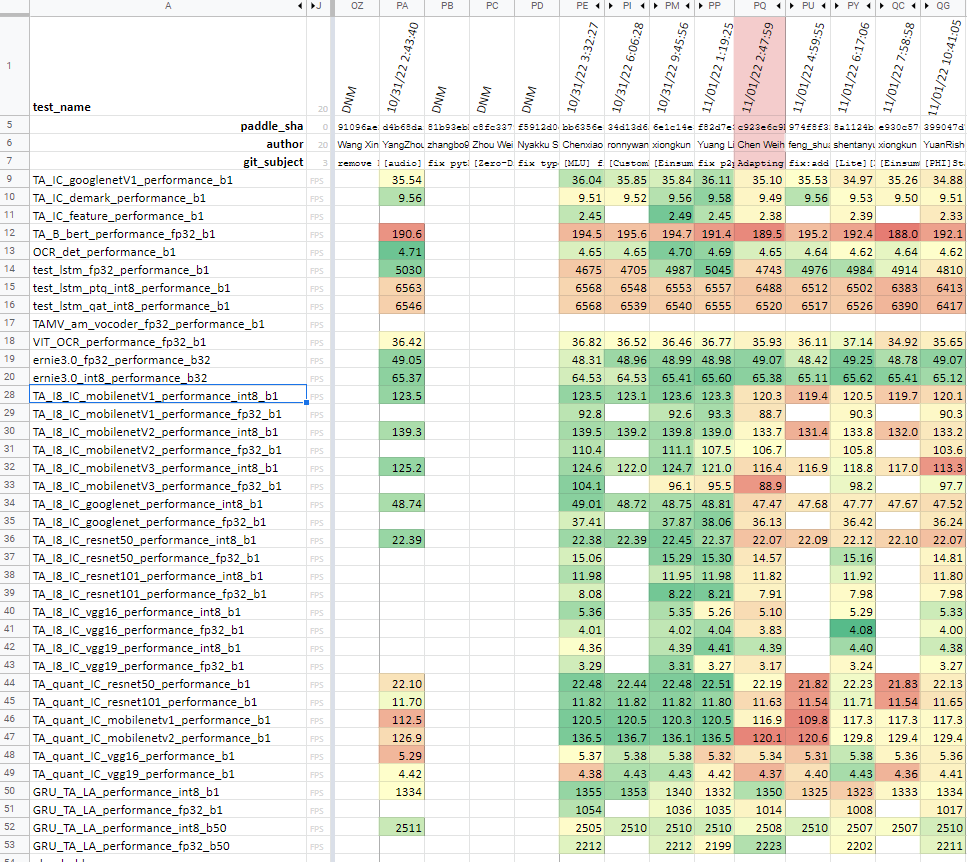This screenshot has height=862, width=967.
Task: Click the 109.8 cell in column PU
Action: pyautogui.click(x=808, y=720)
